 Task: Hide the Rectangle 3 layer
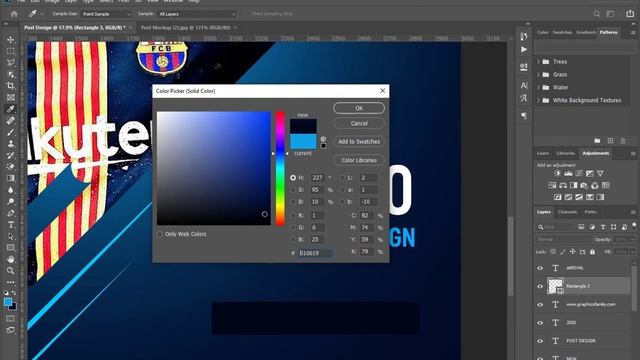[540, 286]
